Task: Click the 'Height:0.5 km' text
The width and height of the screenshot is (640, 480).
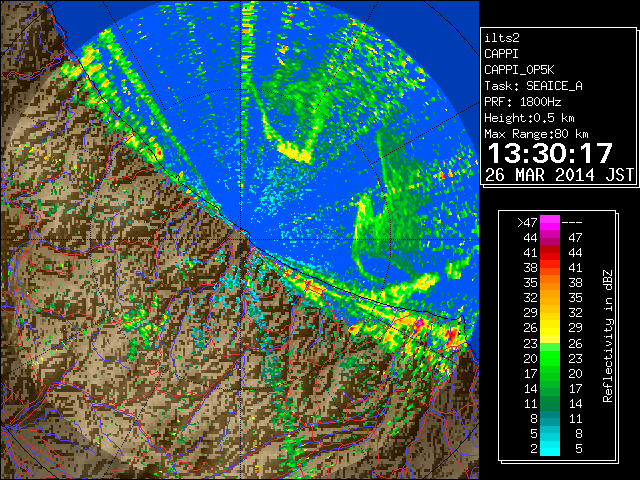Action: click(x=529, y=118)
